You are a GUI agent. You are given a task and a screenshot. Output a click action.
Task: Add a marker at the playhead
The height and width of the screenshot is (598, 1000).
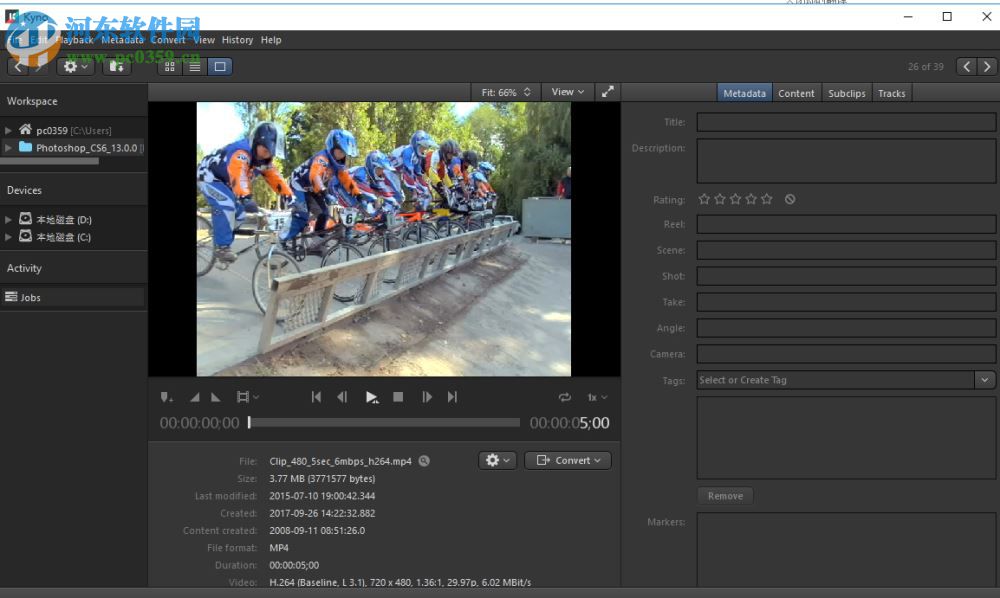(166, 397)
